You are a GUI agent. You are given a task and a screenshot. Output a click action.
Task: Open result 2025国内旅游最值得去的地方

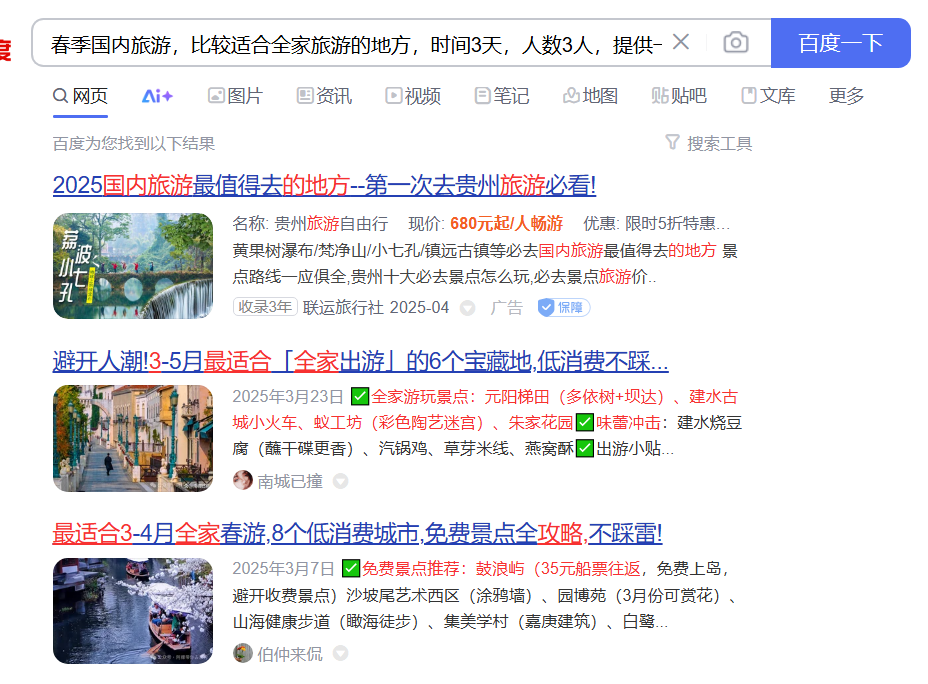coord(324,185)
